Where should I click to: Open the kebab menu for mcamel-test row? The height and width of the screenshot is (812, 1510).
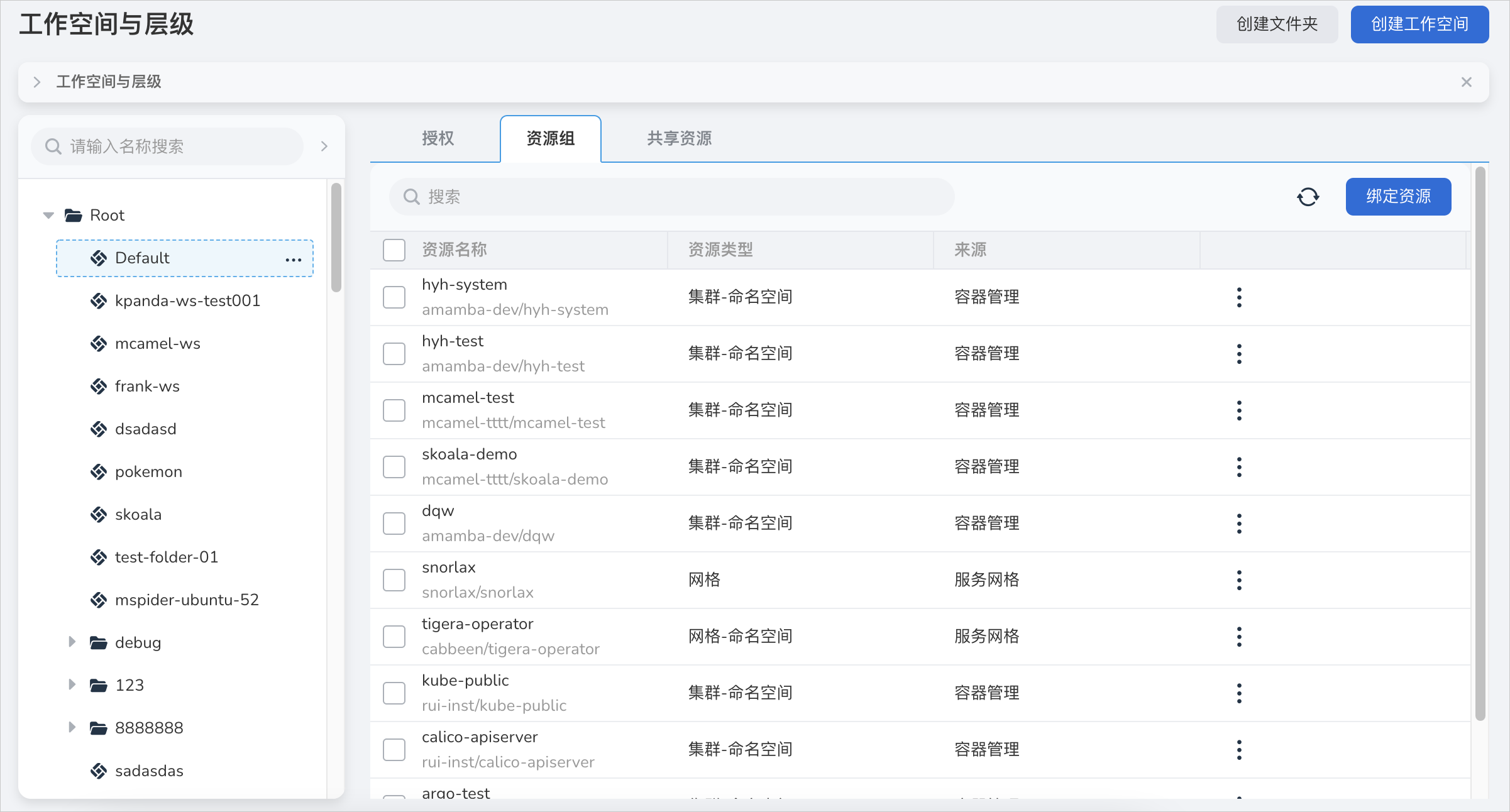tap(1239, 410)
